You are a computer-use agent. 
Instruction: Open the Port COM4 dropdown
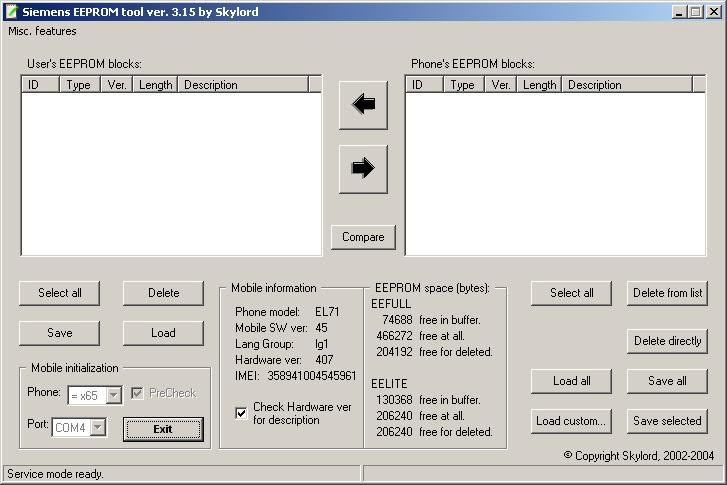click(97, 428)
